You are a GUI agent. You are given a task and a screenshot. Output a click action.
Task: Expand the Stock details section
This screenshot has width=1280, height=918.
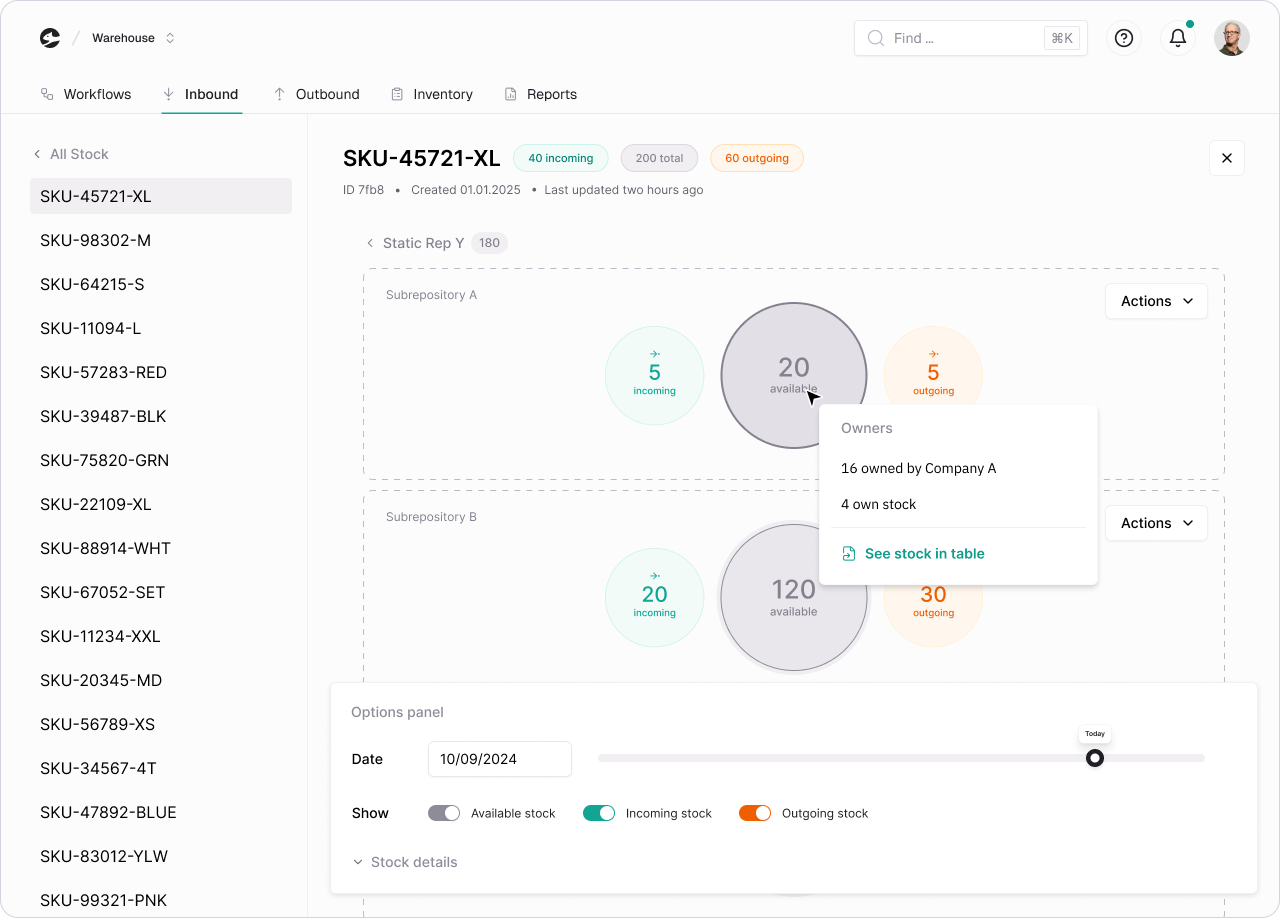(405, 862)
